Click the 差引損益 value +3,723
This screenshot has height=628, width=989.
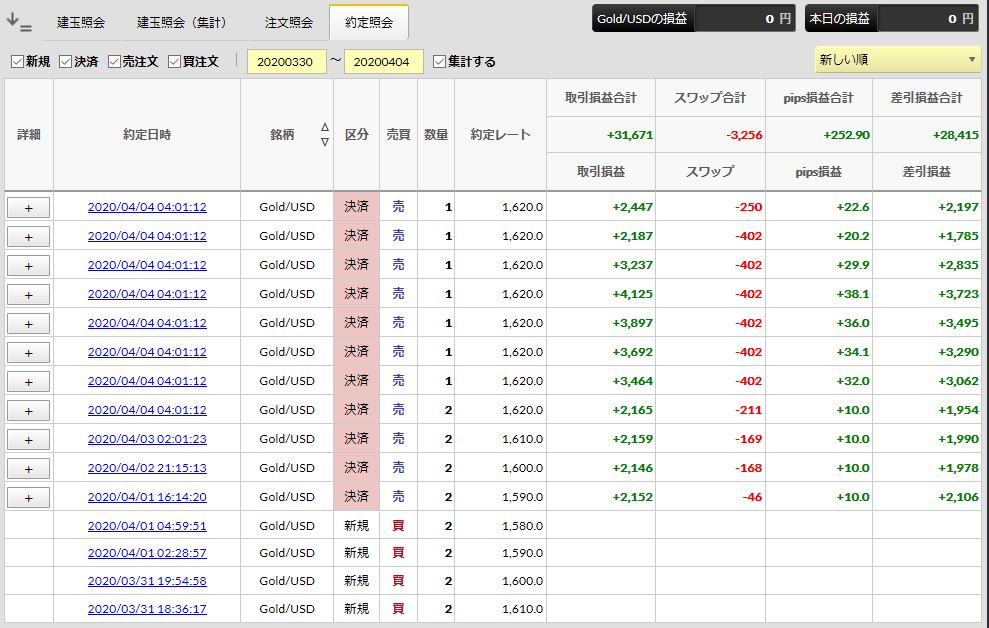(958, 294)
